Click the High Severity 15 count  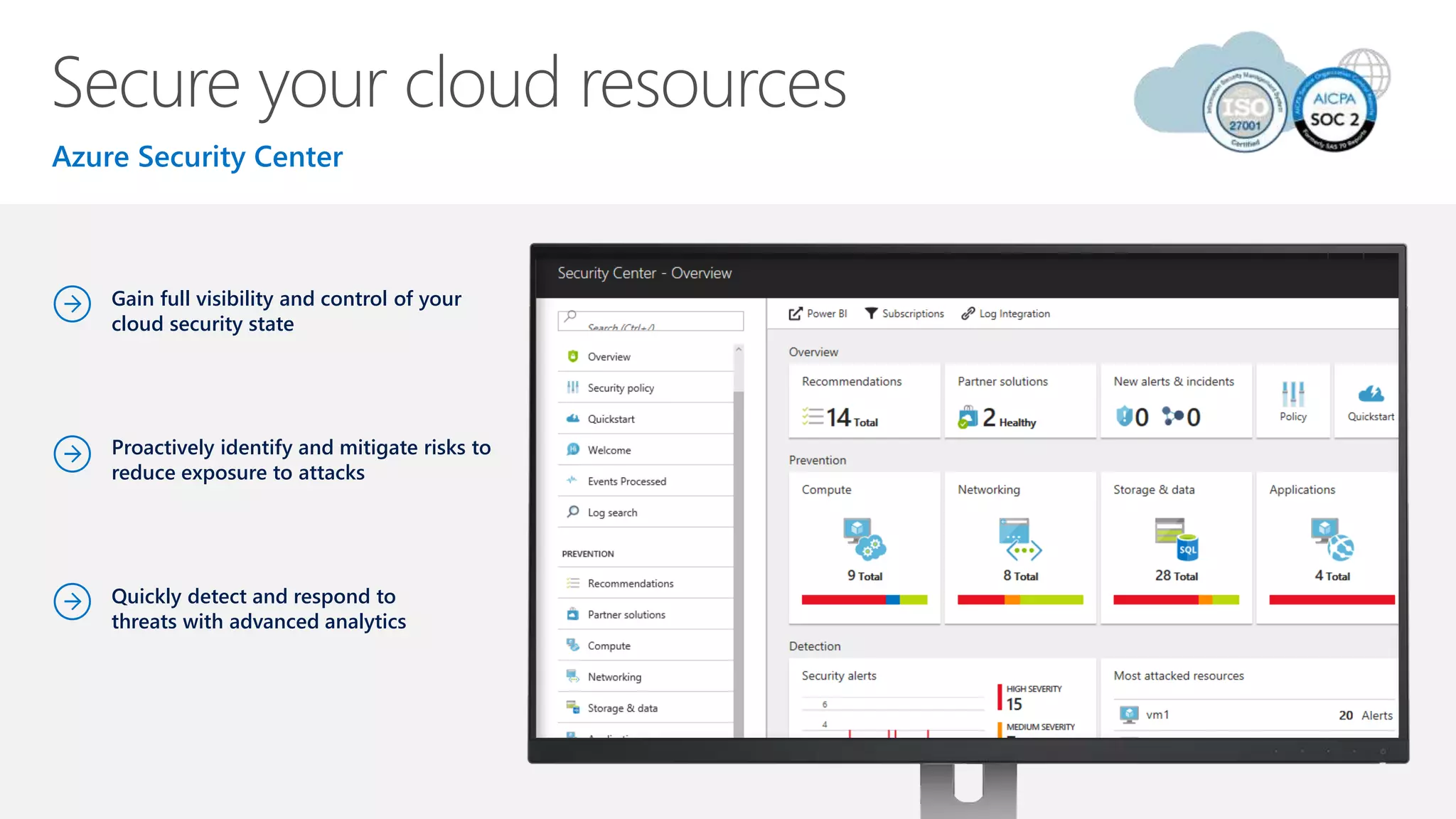1014,704
